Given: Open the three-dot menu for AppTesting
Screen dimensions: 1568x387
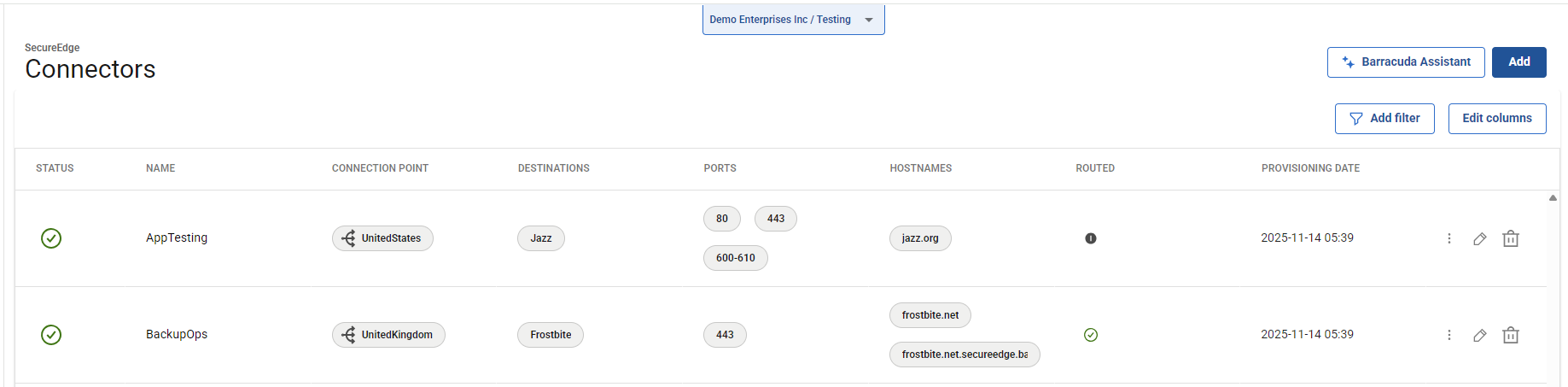Looking at the screenshot, I should click(1449, 238).
